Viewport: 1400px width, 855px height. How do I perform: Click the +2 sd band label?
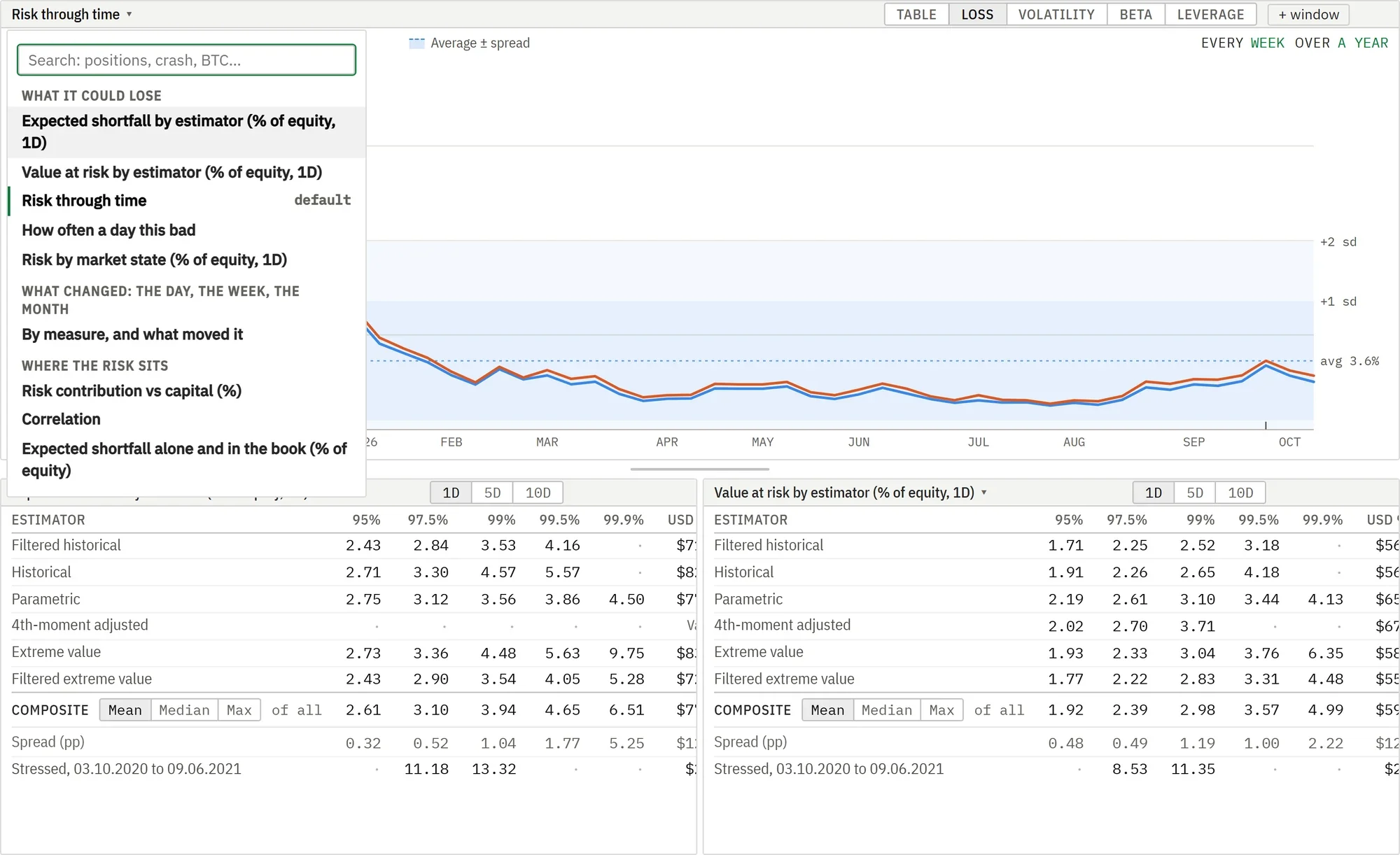click(1338, 242)
